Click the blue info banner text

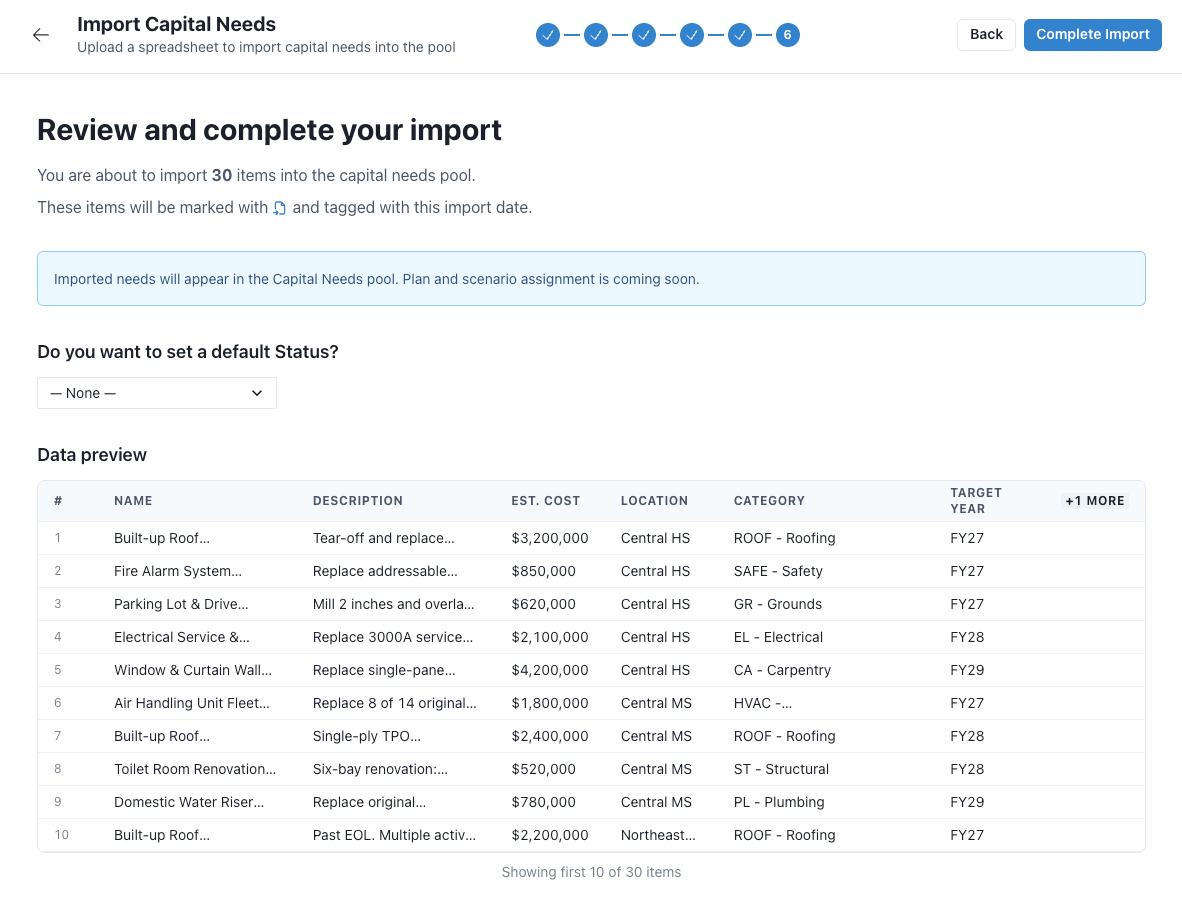(x=376, y=280)
